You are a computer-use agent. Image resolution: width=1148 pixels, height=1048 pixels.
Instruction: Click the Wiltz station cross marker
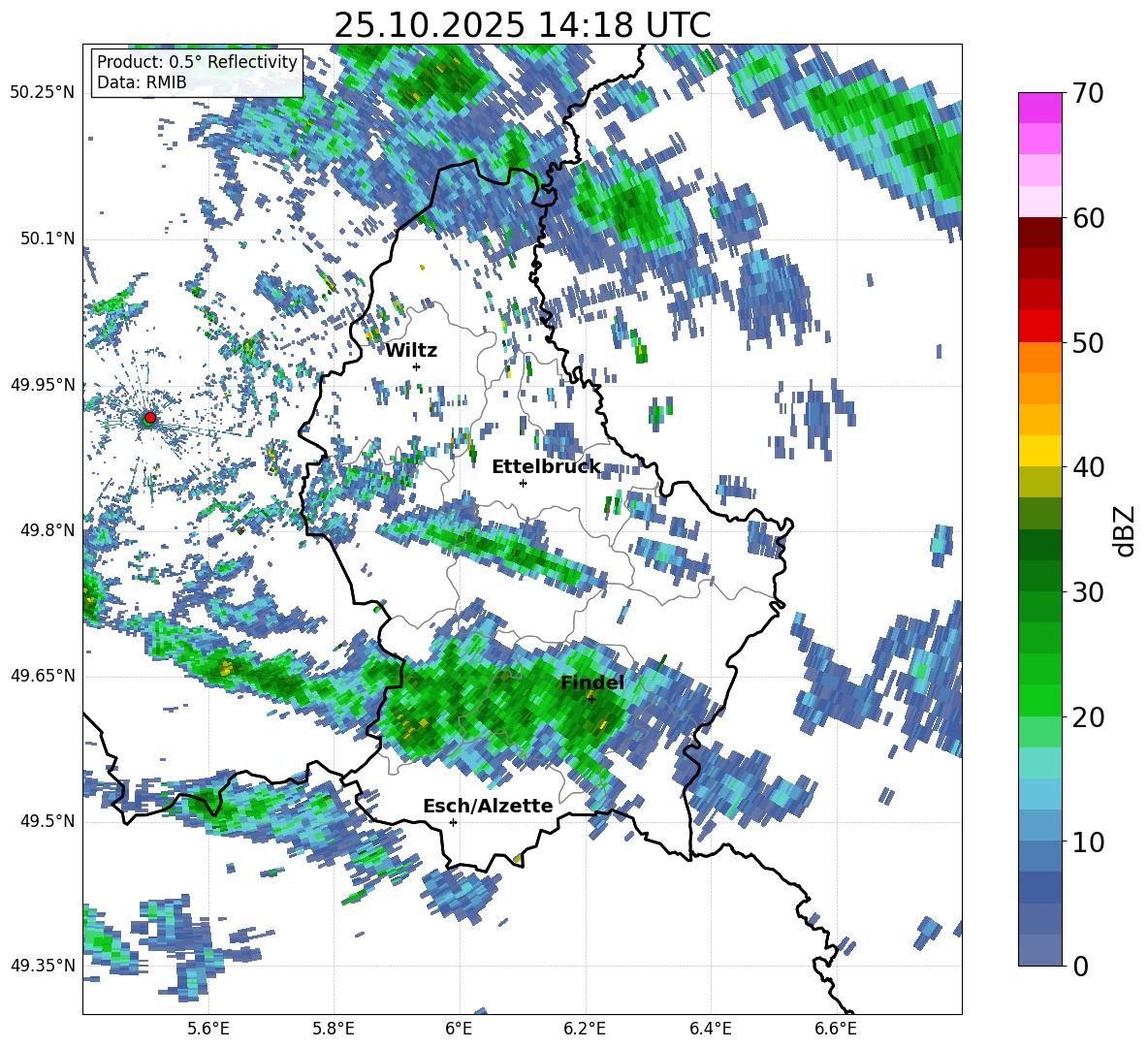pos(417,366)
